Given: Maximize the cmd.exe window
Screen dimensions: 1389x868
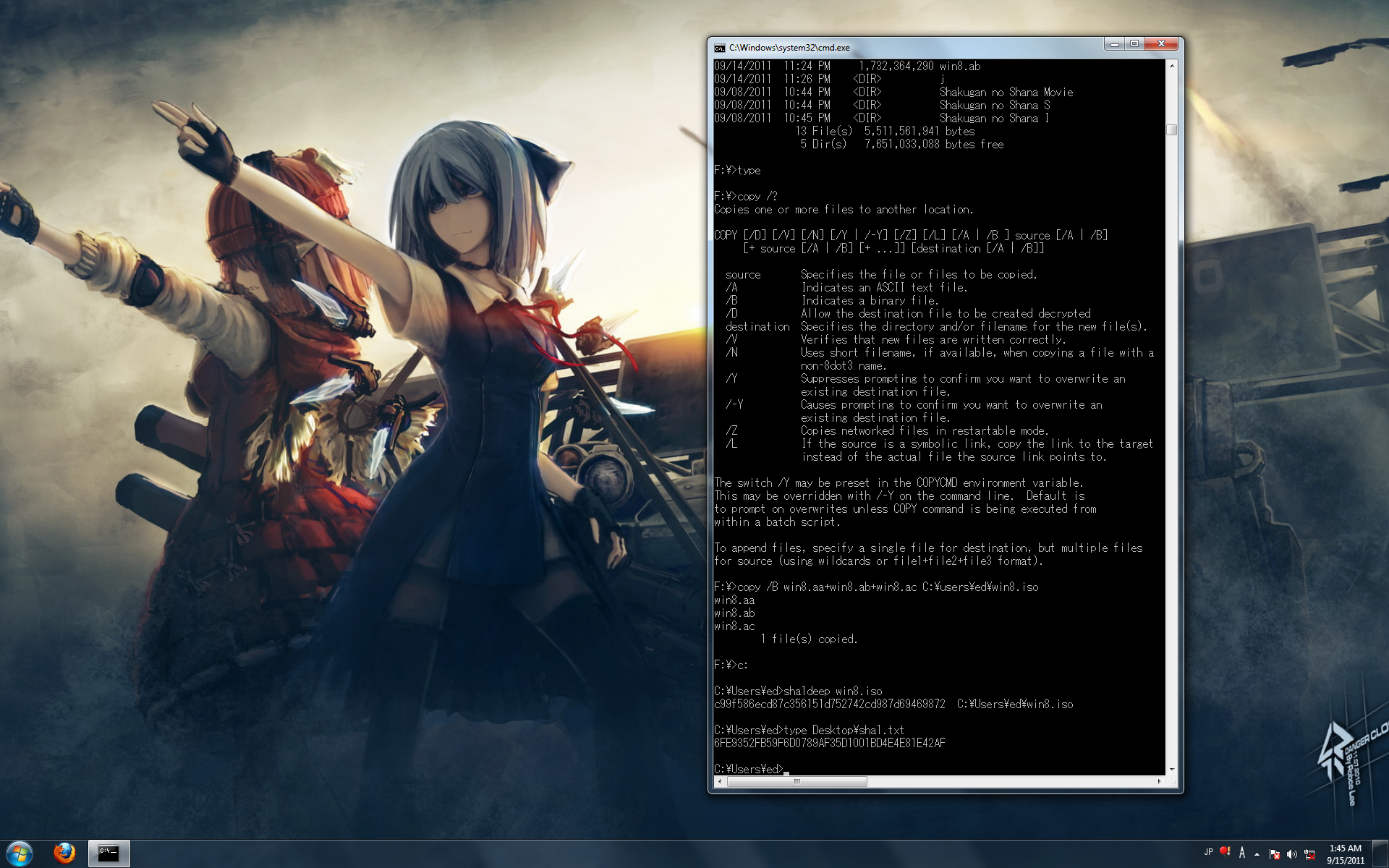Looking at the screenshot, I should pyautogui.click(x=1134, y=44).
